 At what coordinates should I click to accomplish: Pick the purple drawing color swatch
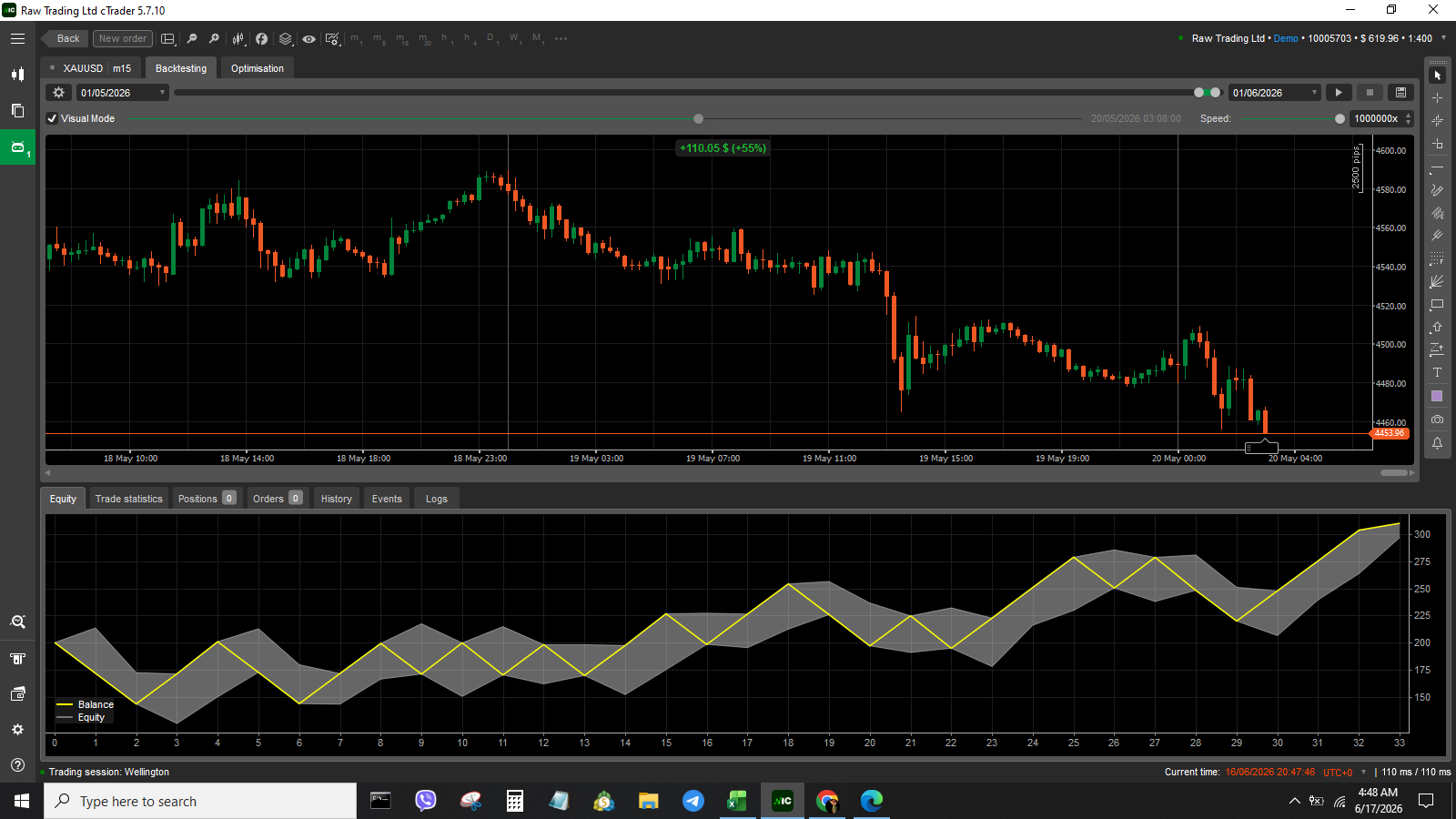coord(1437,396)
